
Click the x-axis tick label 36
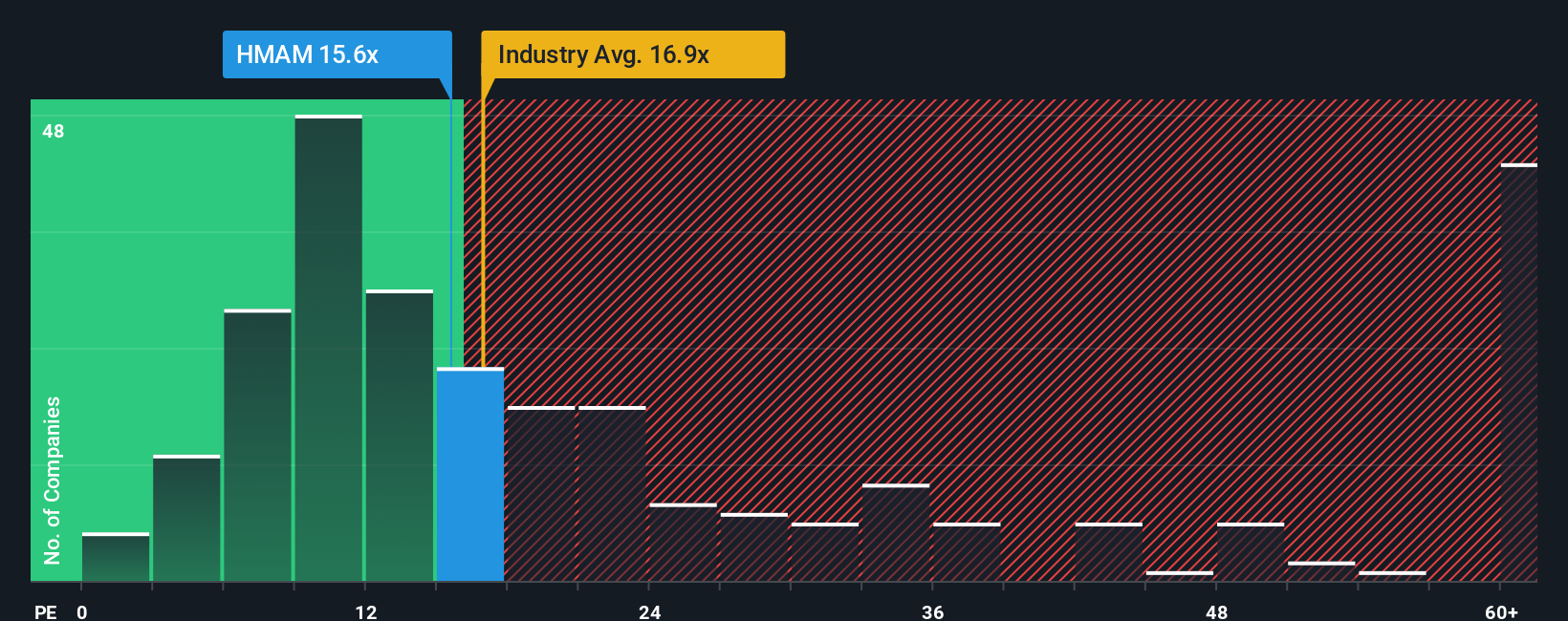pyautogui.click(x=933, y=611)
